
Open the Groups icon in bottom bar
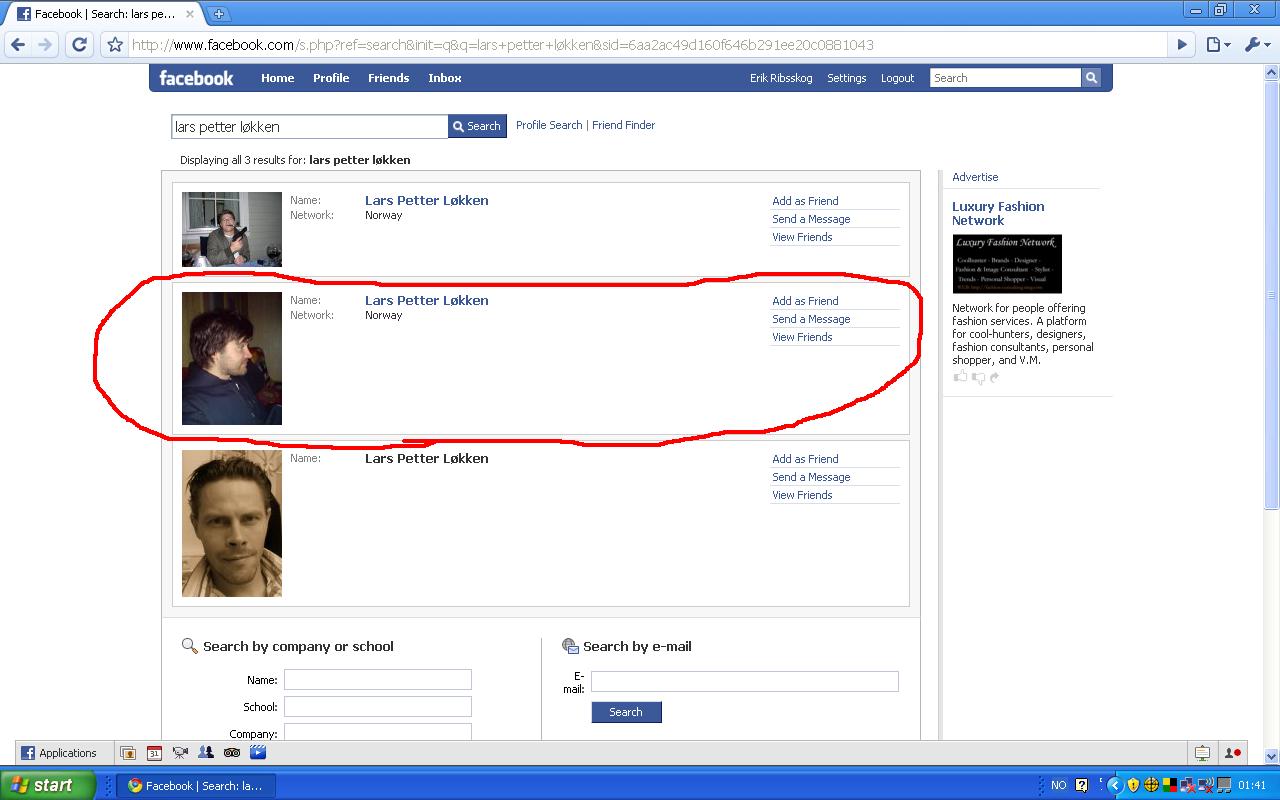[x=206, y=753]
